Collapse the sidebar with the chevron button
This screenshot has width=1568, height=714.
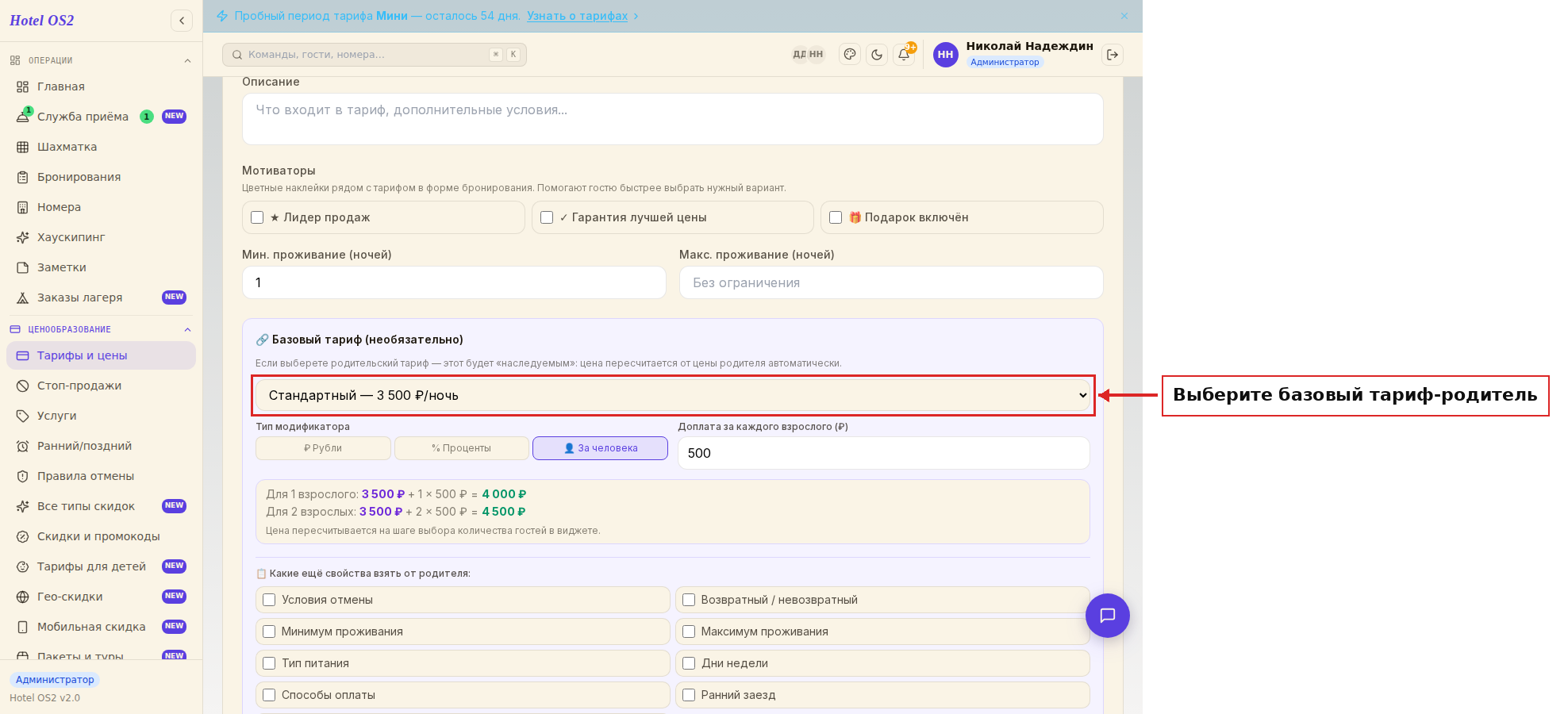coord(182,21)
